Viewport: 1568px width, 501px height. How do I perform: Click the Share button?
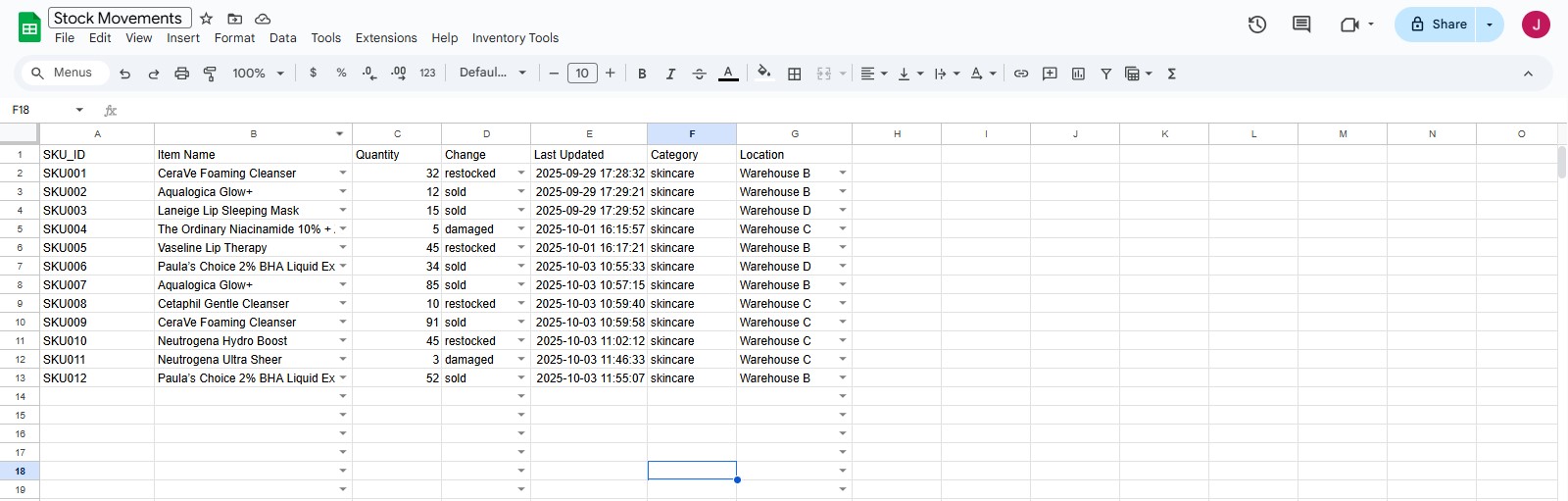(x=1438, y=25)
